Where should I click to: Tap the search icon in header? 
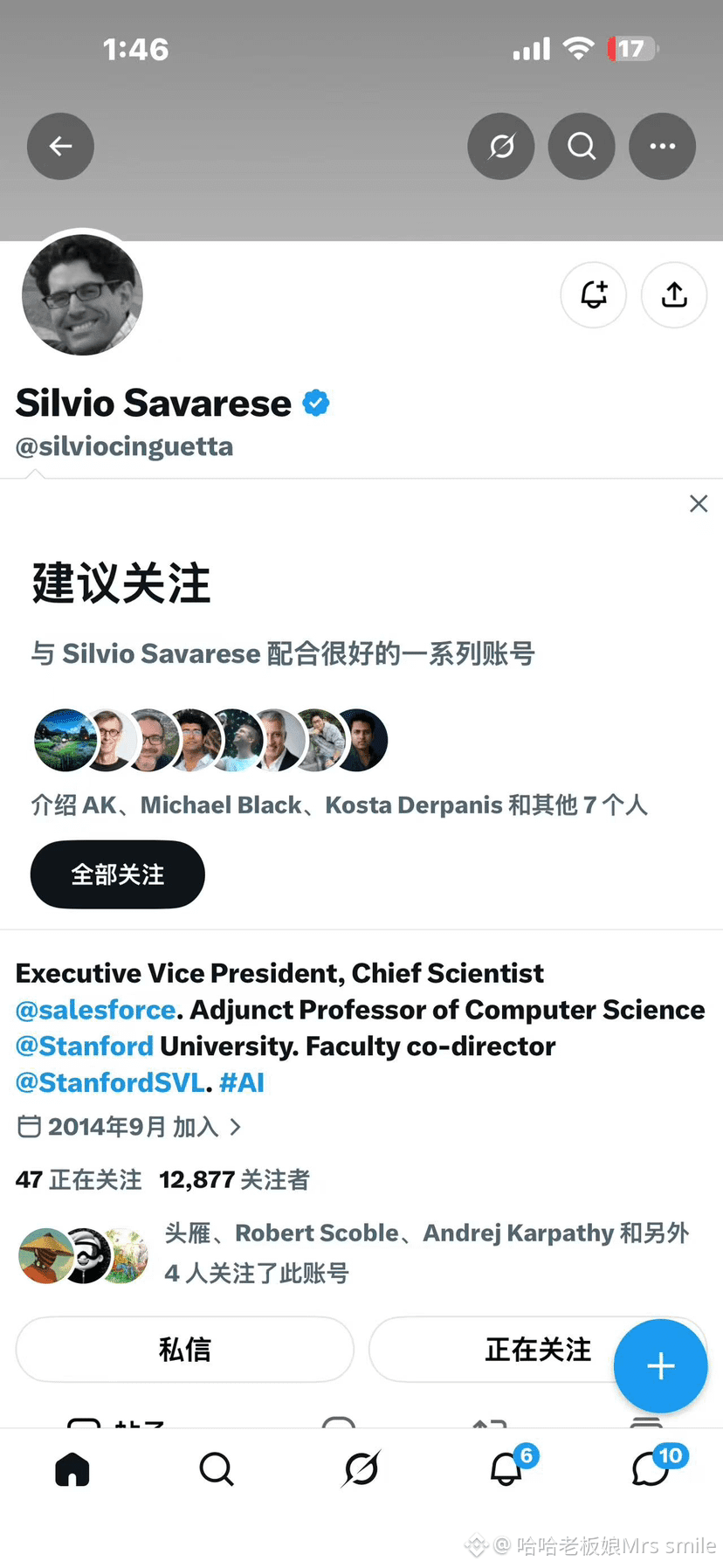pyautogui.click(x=582, y=147)
